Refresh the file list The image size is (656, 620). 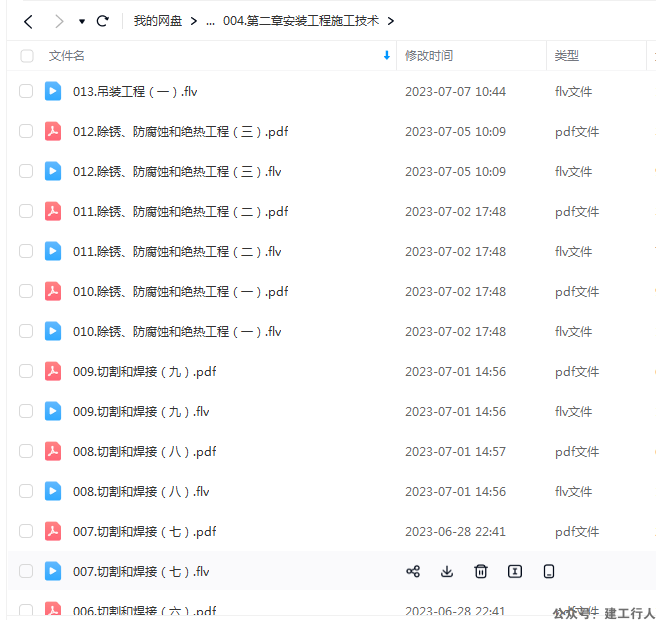point(102,21)
